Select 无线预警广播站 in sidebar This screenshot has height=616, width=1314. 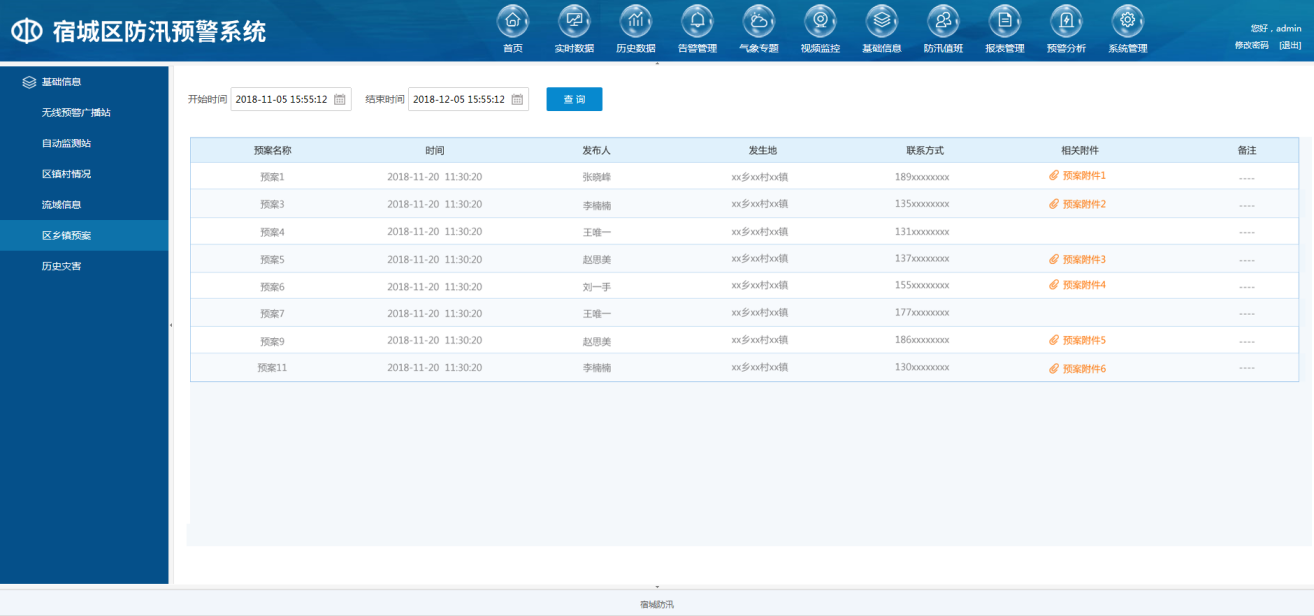click(x=76, y=113)
